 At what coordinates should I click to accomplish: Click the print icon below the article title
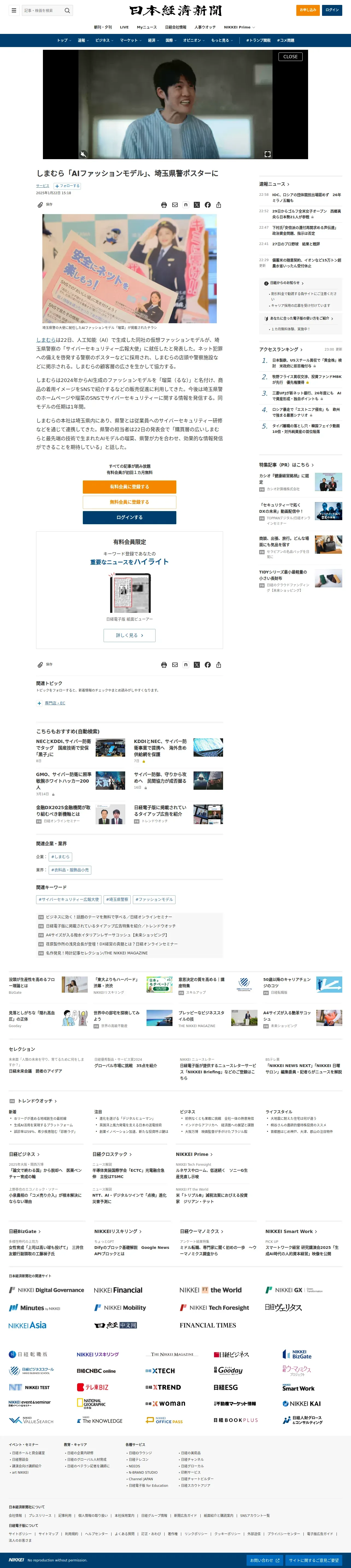[x=164, y=205]
